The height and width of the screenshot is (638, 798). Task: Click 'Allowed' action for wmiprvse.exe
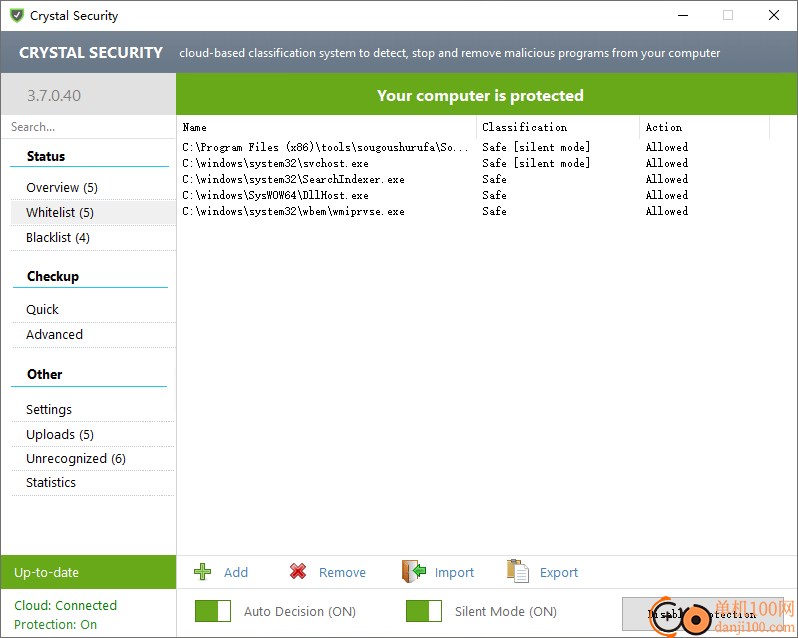pos(667,211)
